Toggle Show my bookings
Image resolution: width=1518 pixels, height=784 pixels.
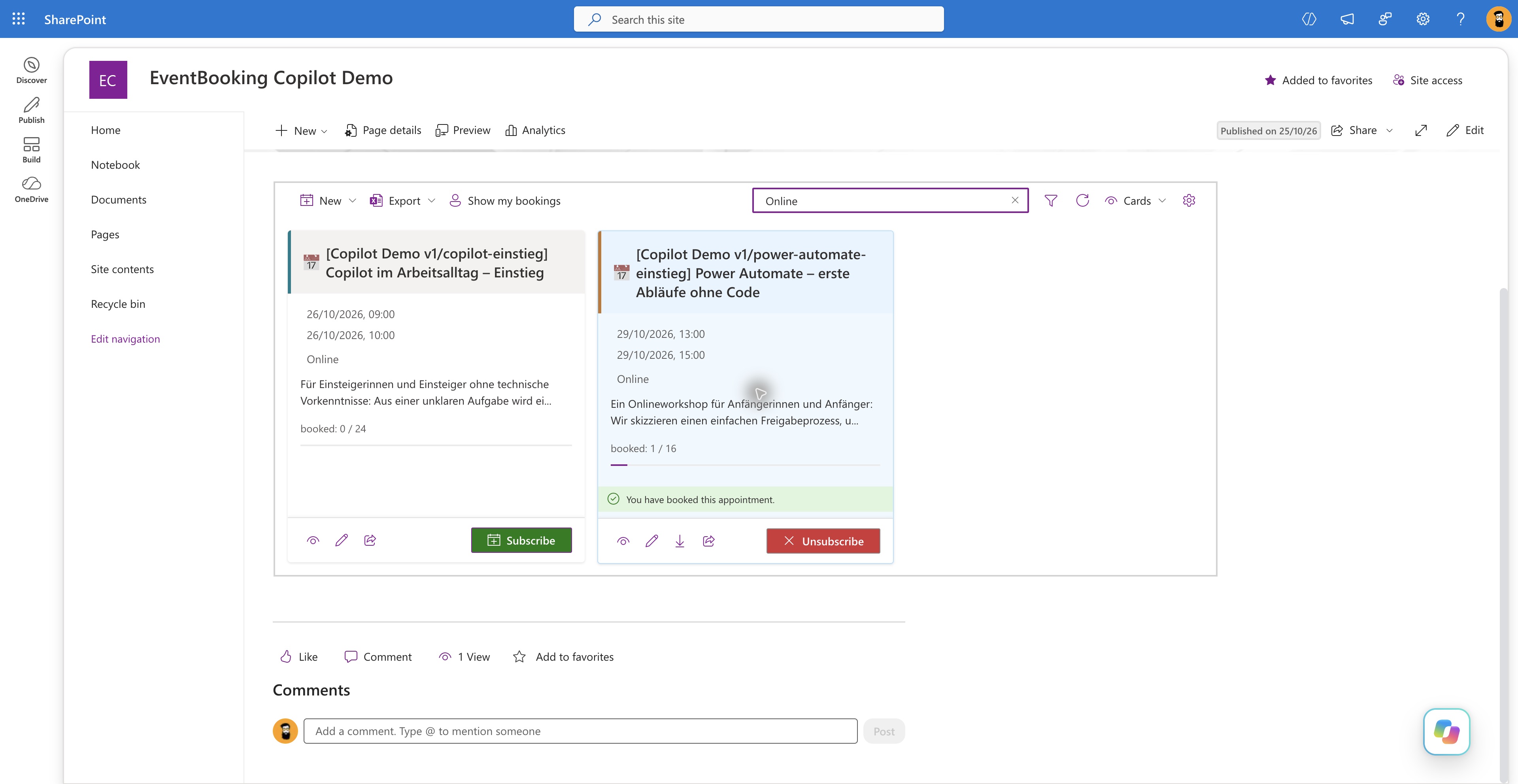click(504, 200)
